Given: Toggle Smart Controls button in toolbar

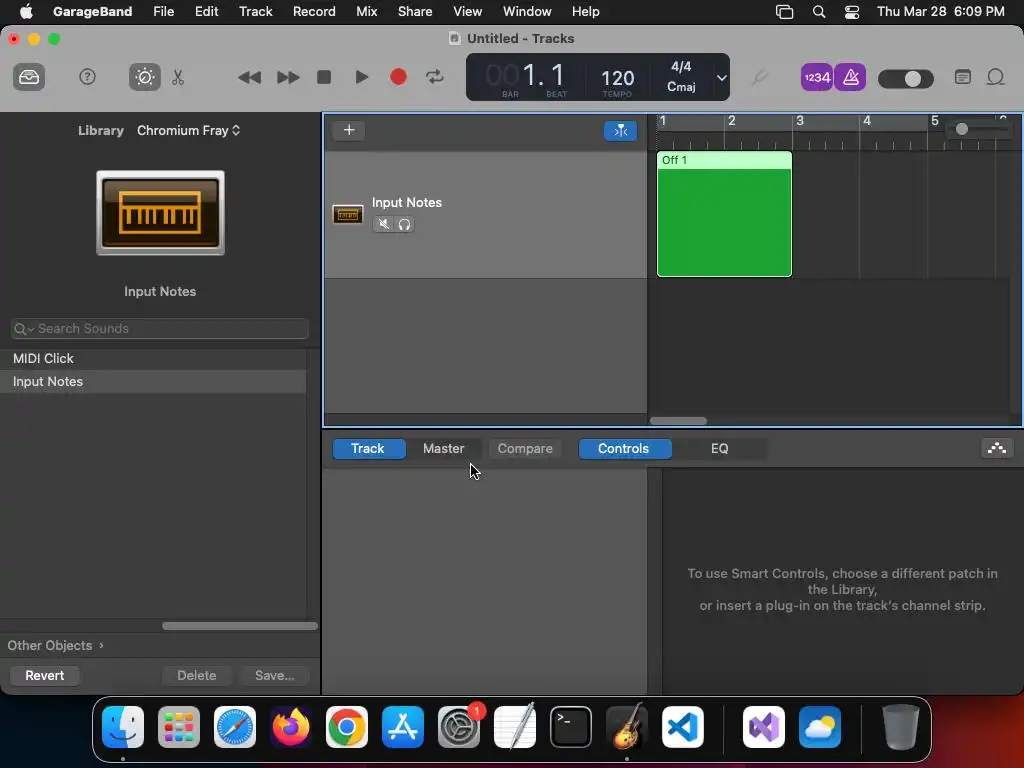Looking at the screenshot, I should [144, 77].
